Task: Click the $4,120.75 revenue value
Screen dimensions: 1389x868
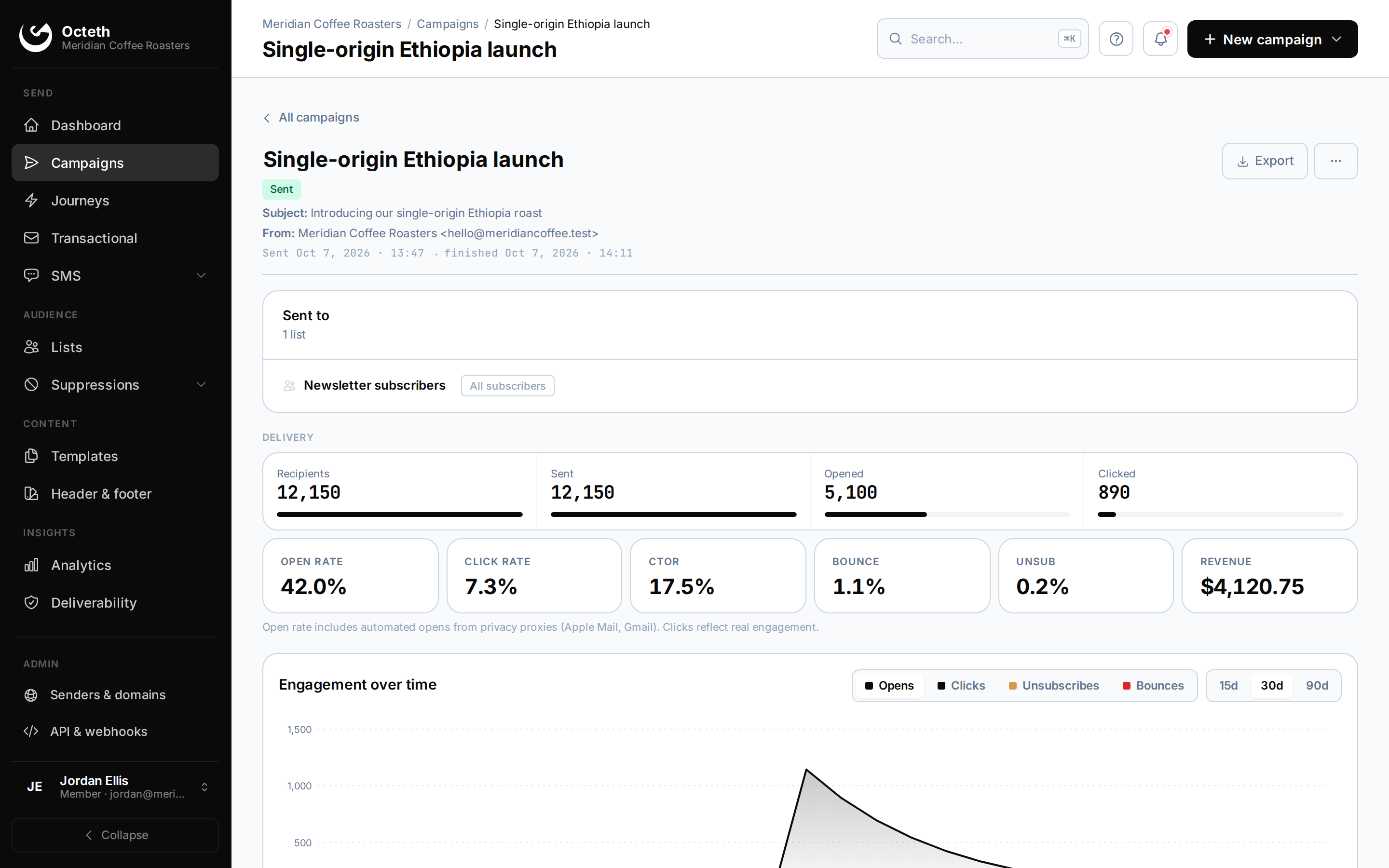Action: (x=1252, y=586)
